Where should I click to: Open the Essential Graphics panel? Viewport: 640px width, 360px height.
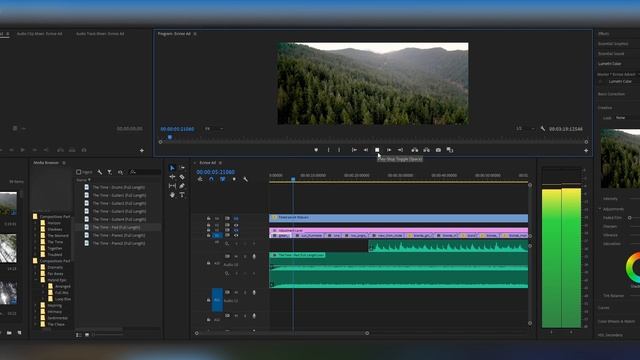[613, 44]
